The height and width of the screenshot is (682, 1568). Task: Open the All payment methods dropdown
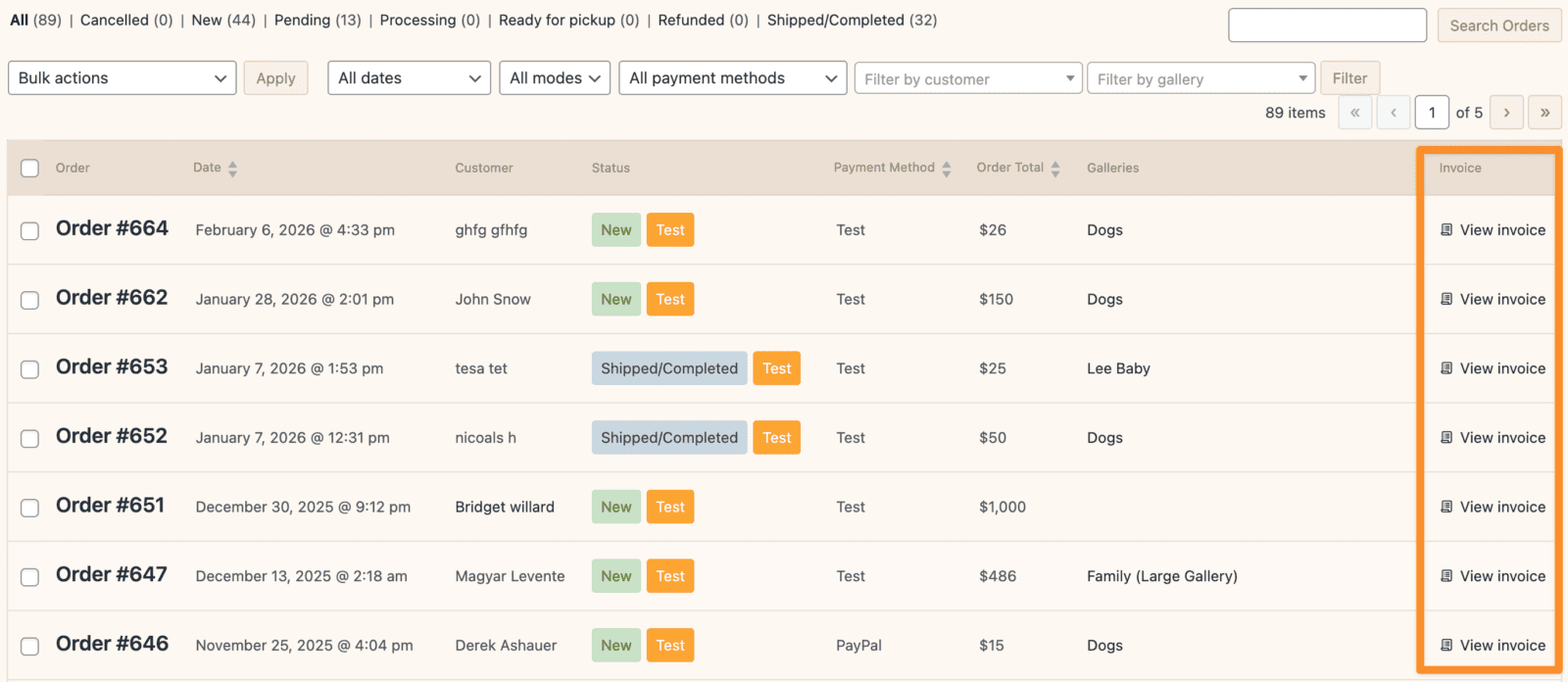pos(732,78)
